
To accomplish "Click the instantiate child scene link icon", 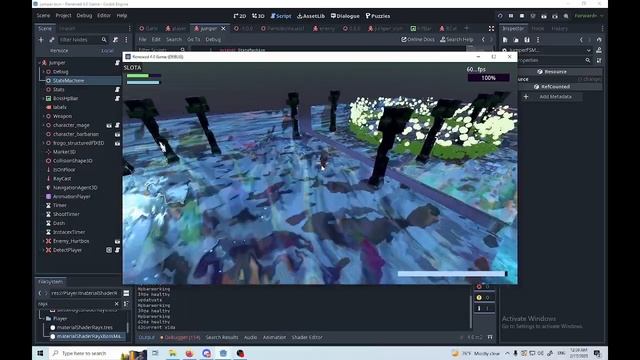I will tap(52, 40).
